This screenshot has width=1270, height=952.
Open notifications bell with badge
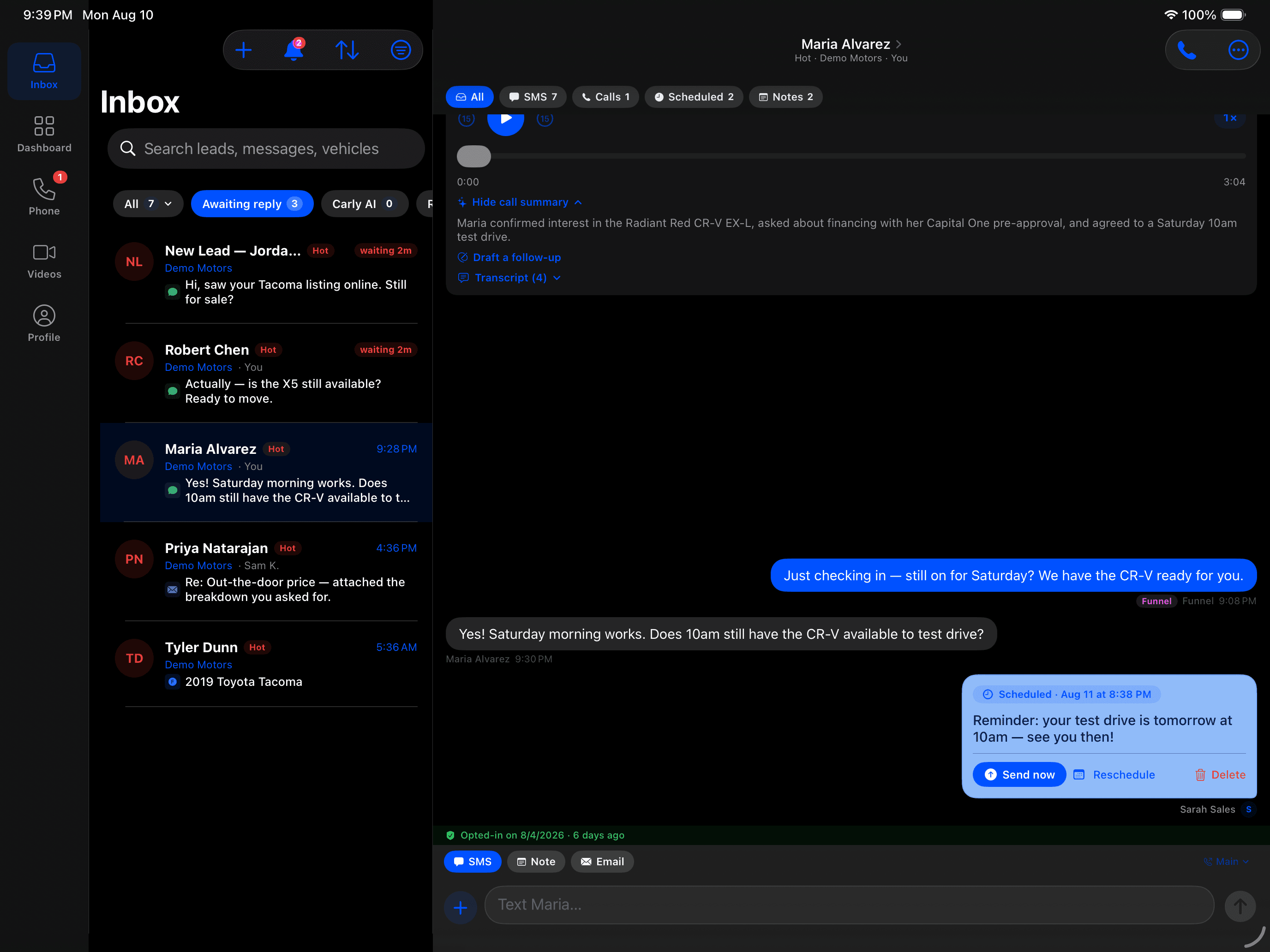tap(294, 50)
